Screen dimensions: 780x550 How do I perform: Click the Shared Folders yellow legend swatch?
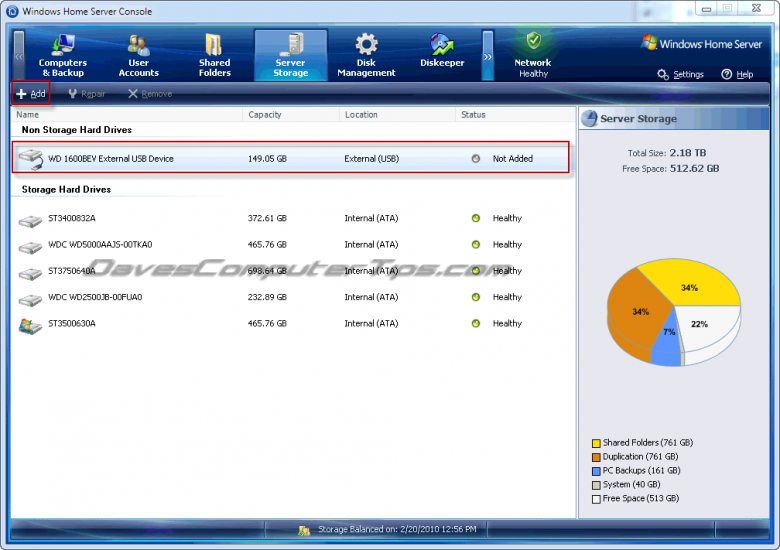coord(596,443)
